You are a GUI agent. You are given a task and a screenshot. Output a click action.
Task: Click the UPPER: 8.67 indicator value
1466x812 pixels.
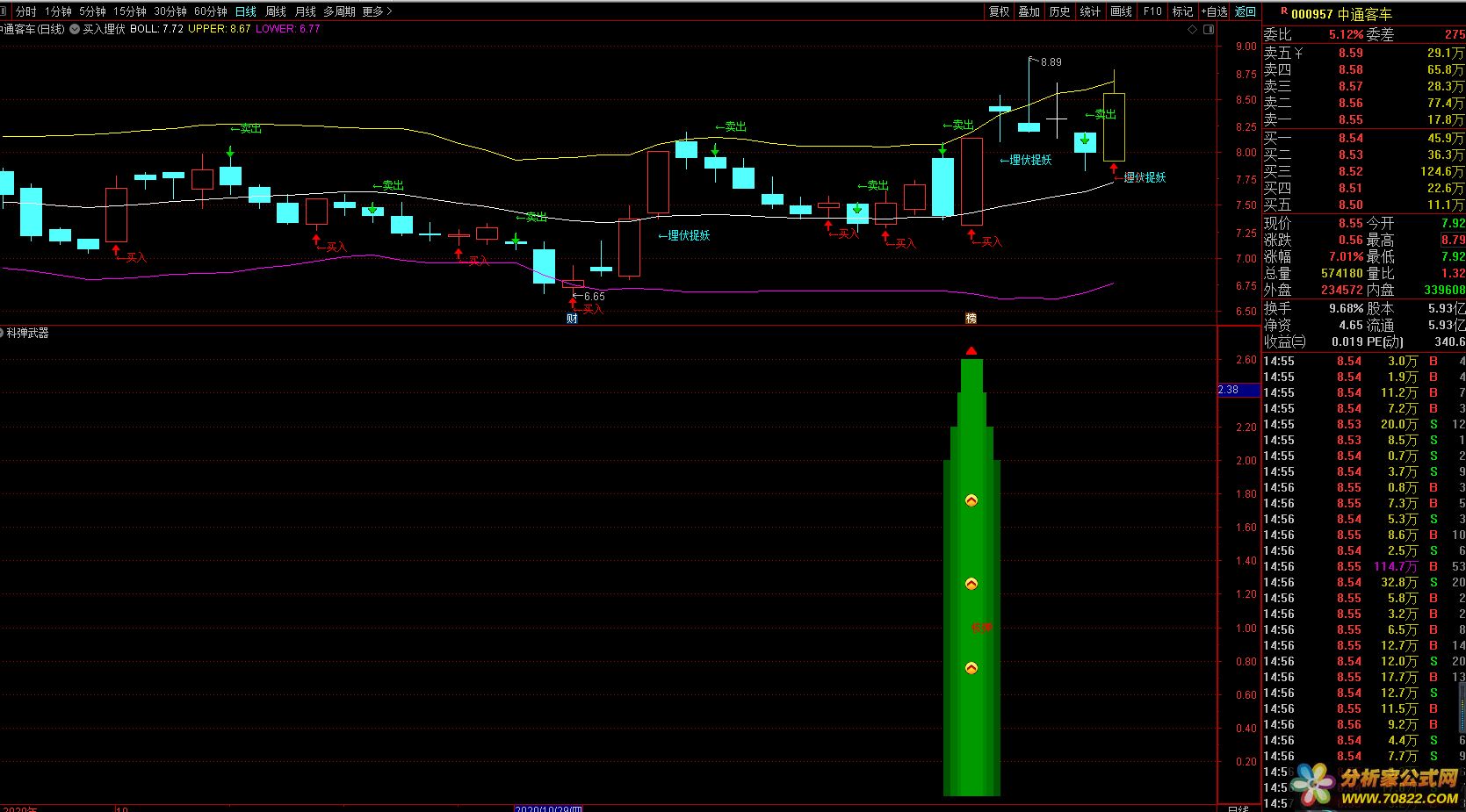[220, 29]
